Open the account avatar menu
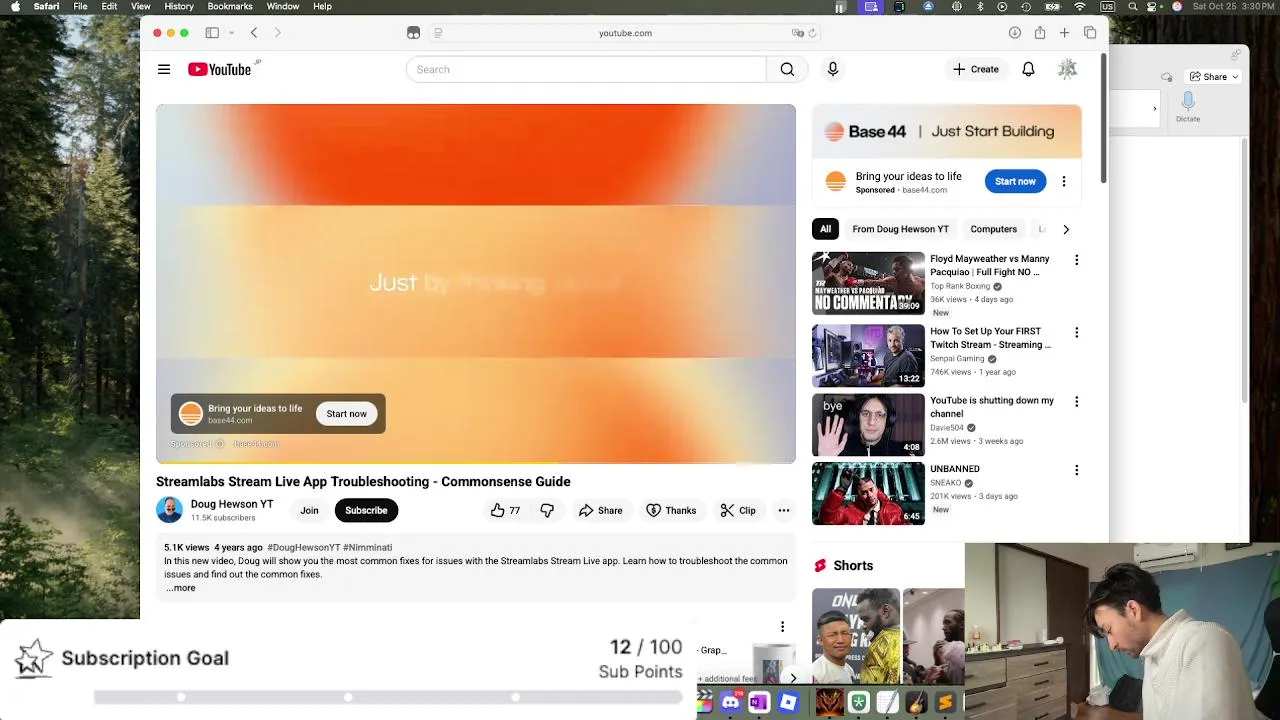Viewport: 1280px width, 720px height. 1067,69
